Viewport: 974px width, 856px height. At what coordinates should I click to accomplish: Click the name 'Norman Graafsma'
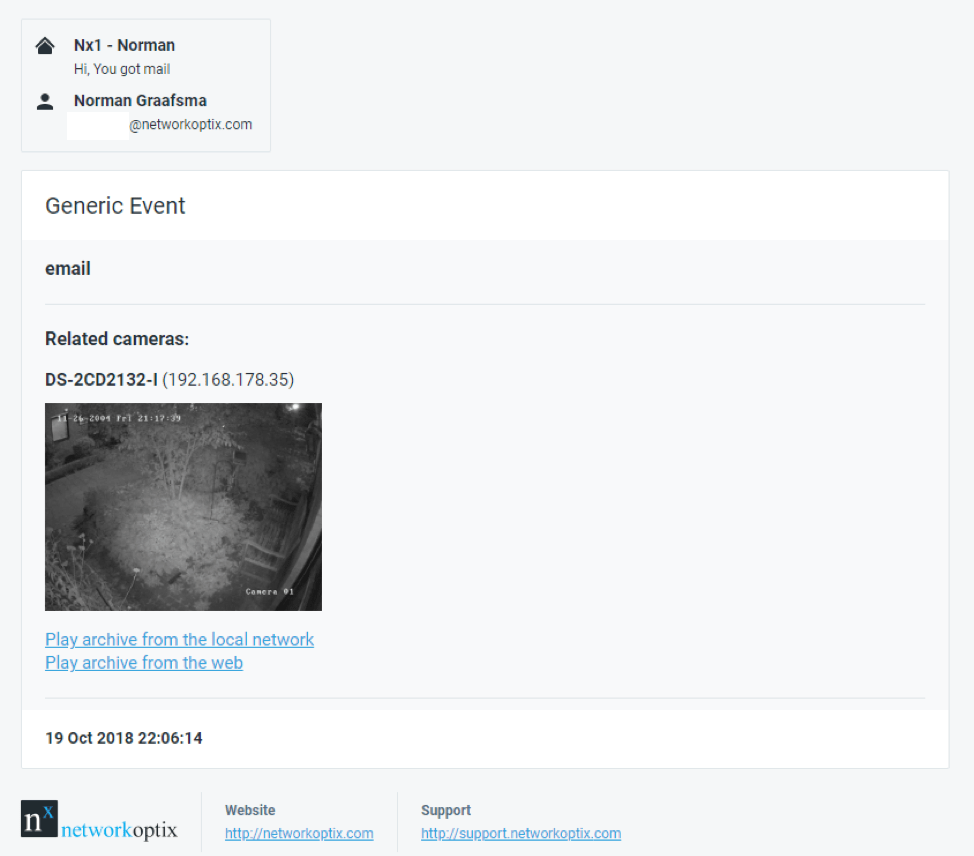(x=140, y=101)
